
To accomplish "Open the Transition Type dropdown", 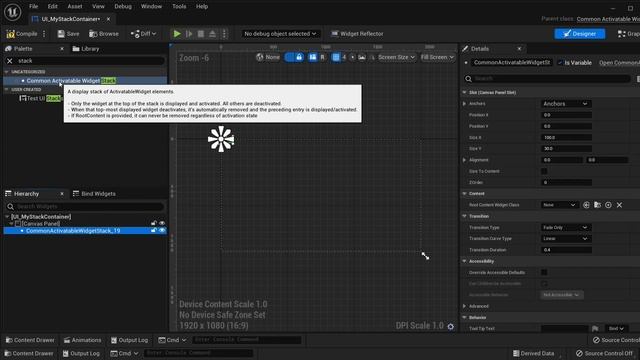I will pos(566,227).
